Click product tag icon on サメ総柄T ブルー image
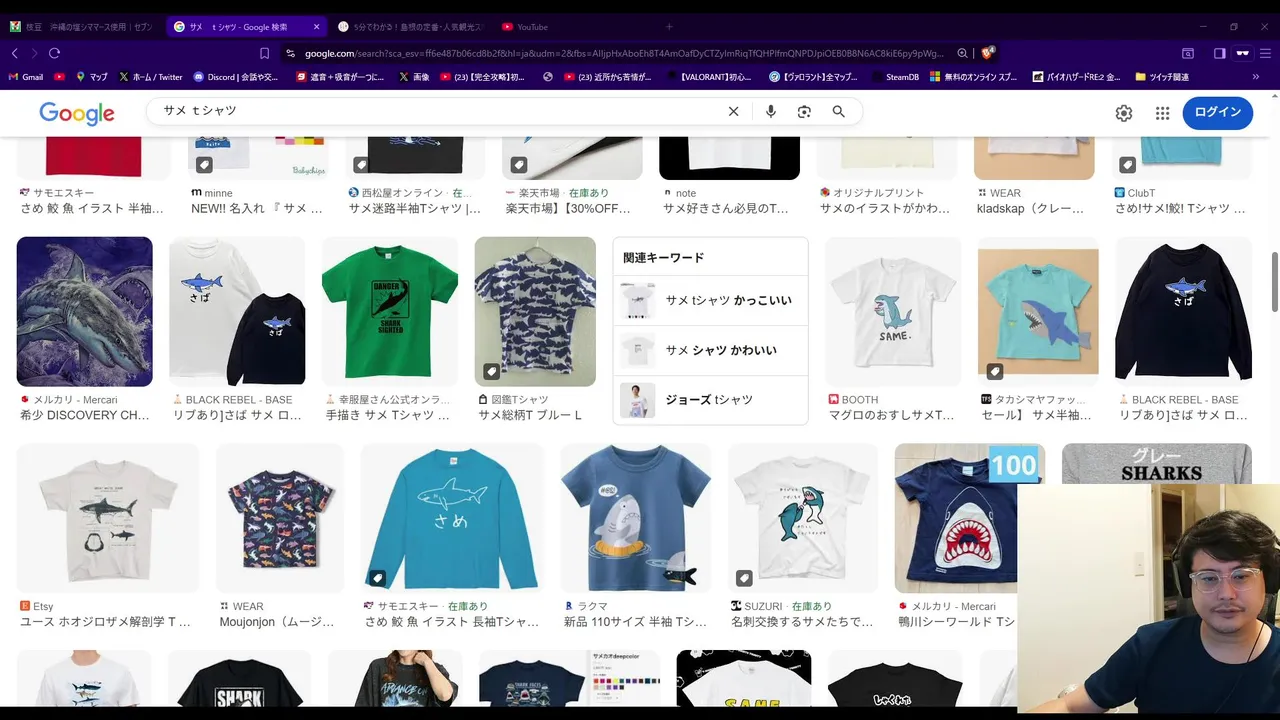1280x720 pixels. (x=491, y=372)
